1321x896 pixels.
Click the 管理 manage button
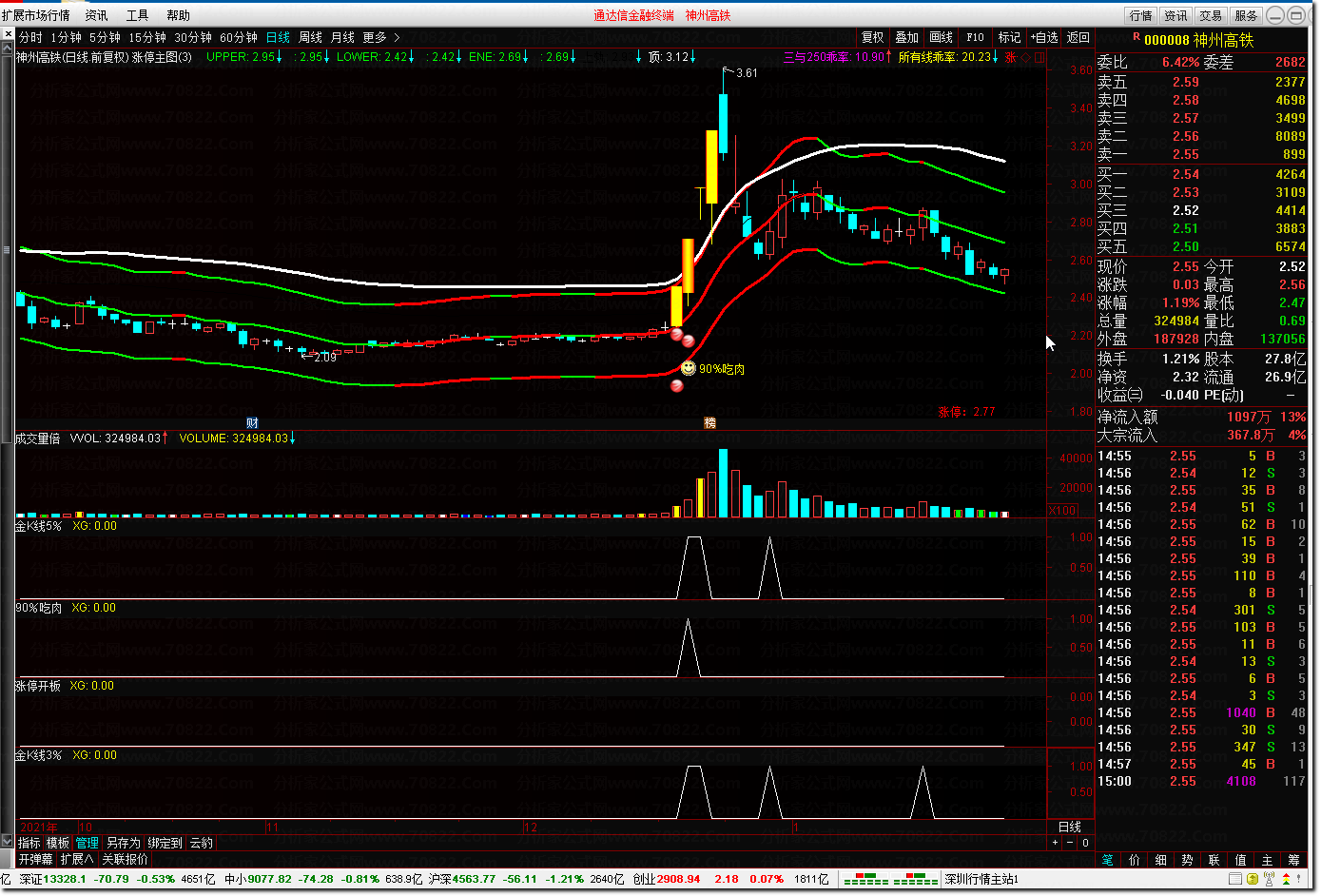[x=87, y=843]
